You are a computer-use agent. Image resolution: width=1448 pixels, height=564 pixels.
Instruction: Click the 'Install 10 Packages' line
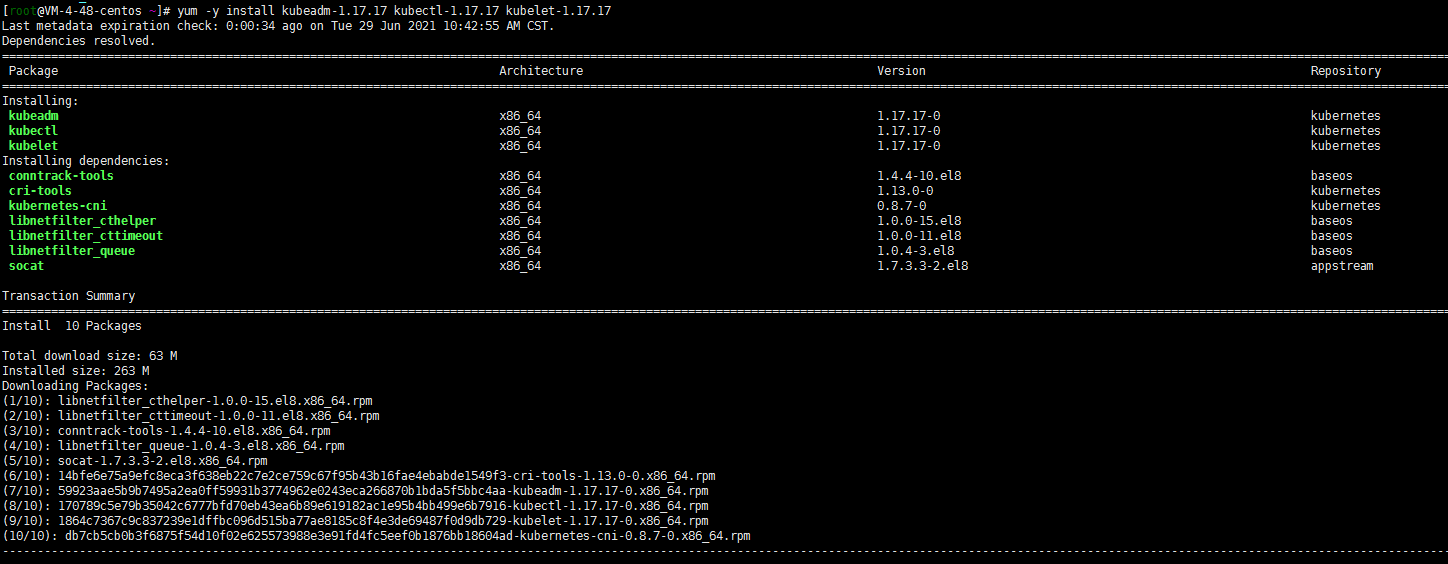coord(72,326)
